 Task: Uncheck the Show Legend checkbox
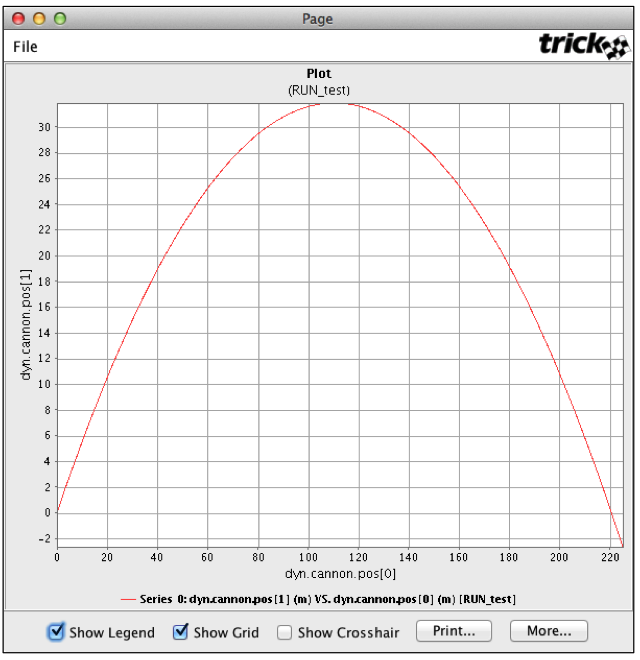tap(56, 632)
